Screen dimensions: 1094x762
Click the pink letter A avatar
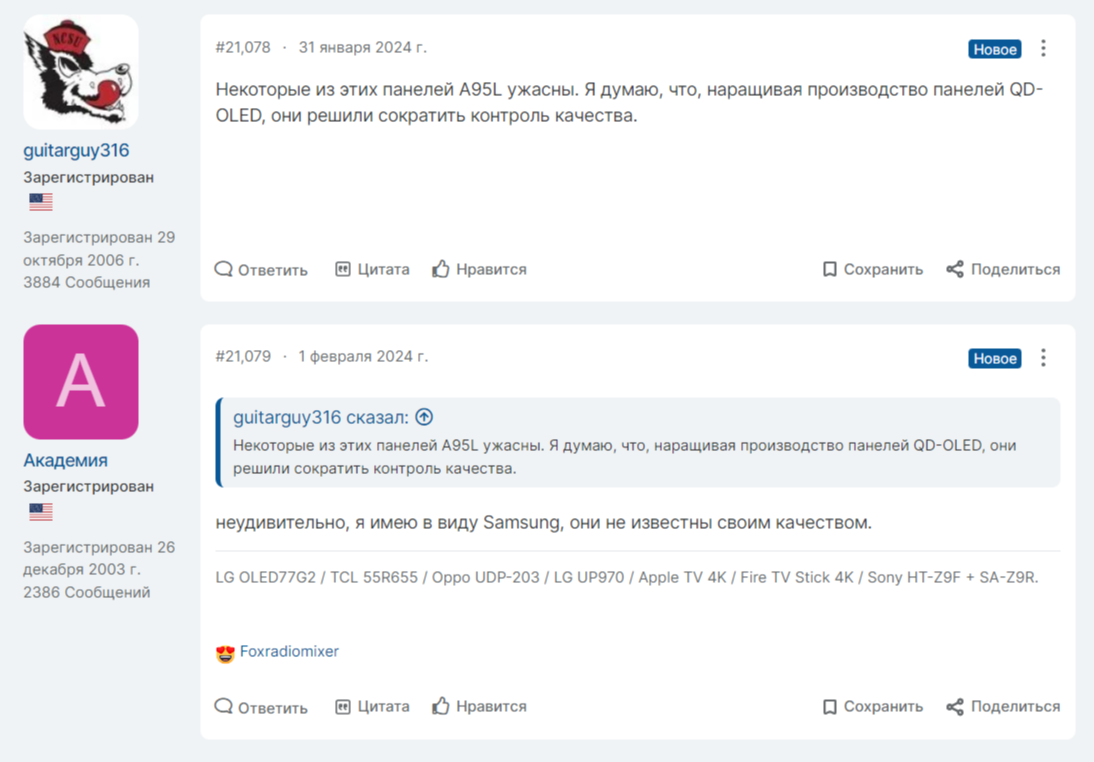[80, 381]
